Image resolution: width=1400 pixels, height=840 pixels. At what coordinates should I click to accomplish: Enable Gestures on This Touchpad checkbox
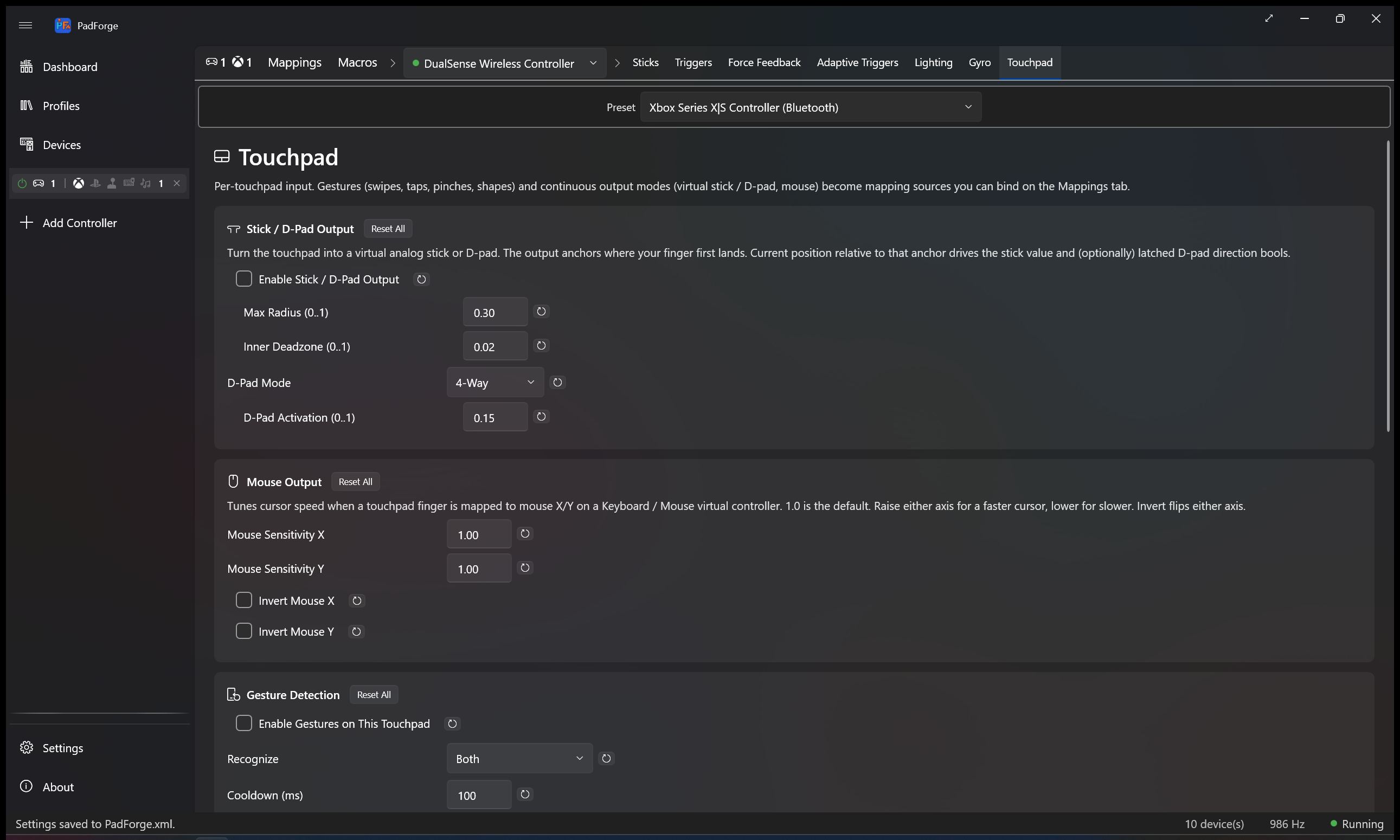tap(243, 723)
